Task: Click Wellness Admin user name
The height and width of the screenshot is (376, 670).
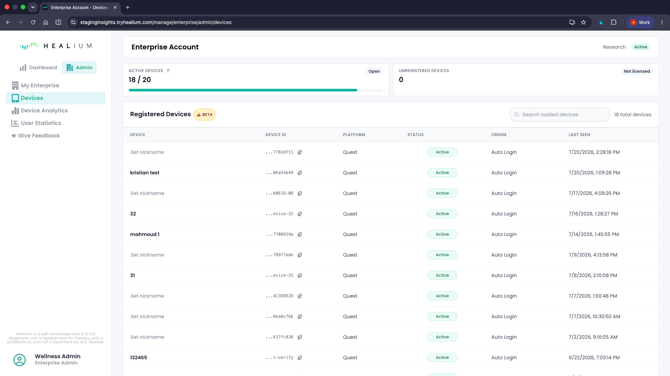Action: pos(57,356)
